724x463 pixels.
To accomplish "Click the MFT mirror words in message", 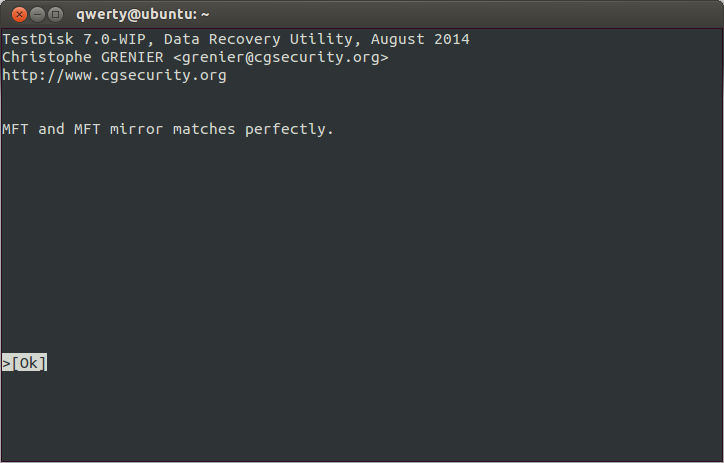I will pyautogui.click(x=119, y=129).
